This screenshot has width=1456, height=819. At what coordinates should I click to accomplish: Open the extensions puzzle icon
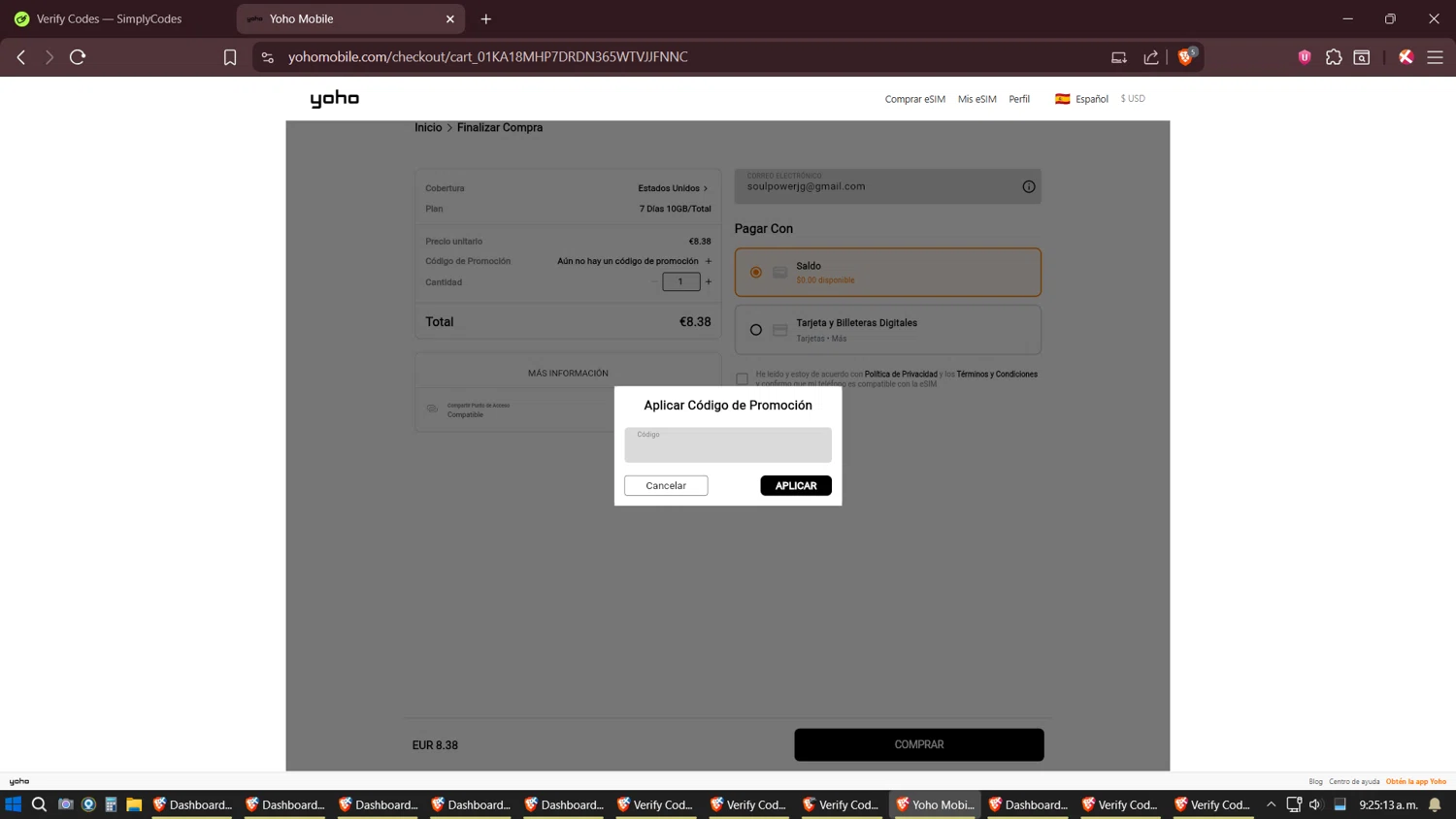(x=1334, y=57)
